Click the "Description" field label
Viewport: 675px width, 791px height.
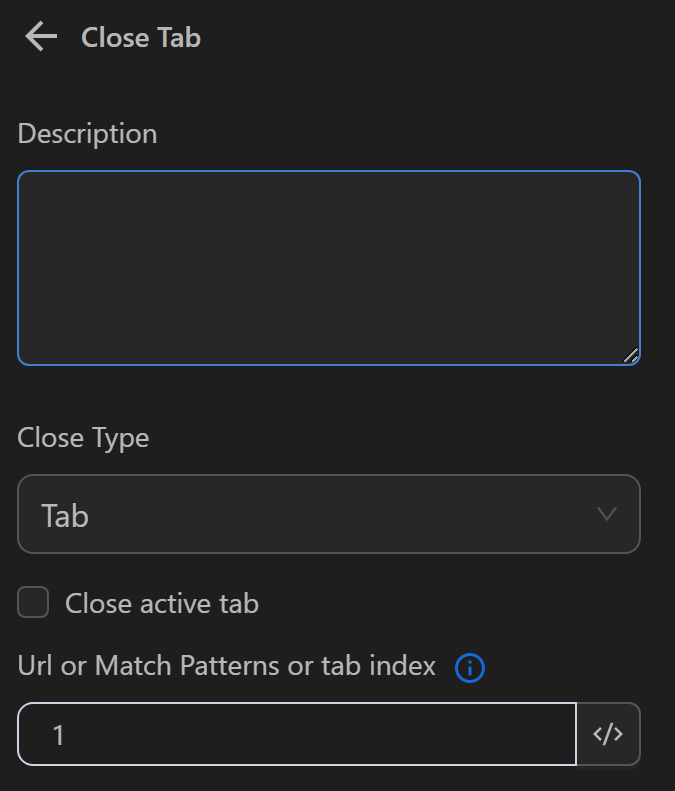88,134
